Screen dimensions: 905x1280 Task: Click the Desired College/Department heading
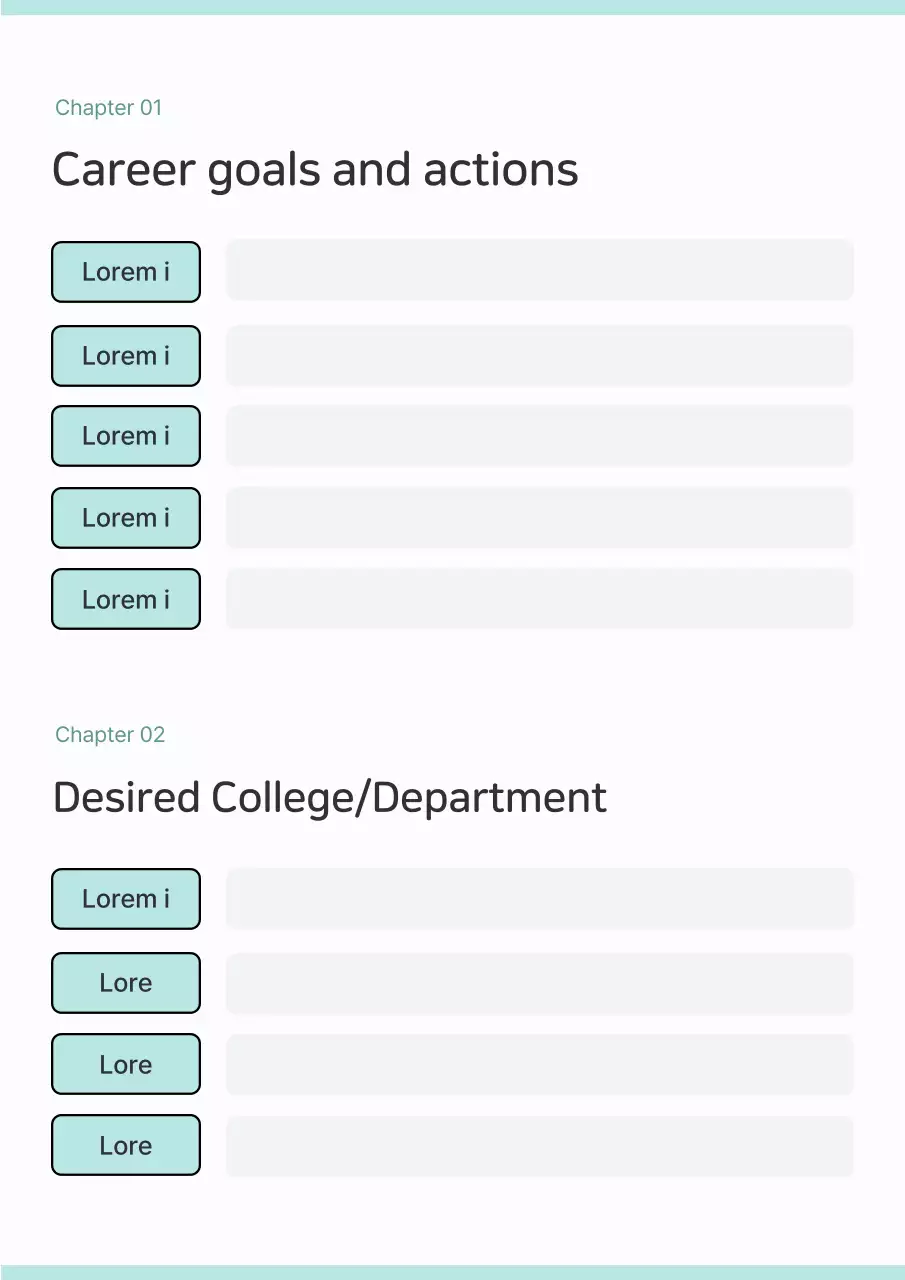point(330,798)
